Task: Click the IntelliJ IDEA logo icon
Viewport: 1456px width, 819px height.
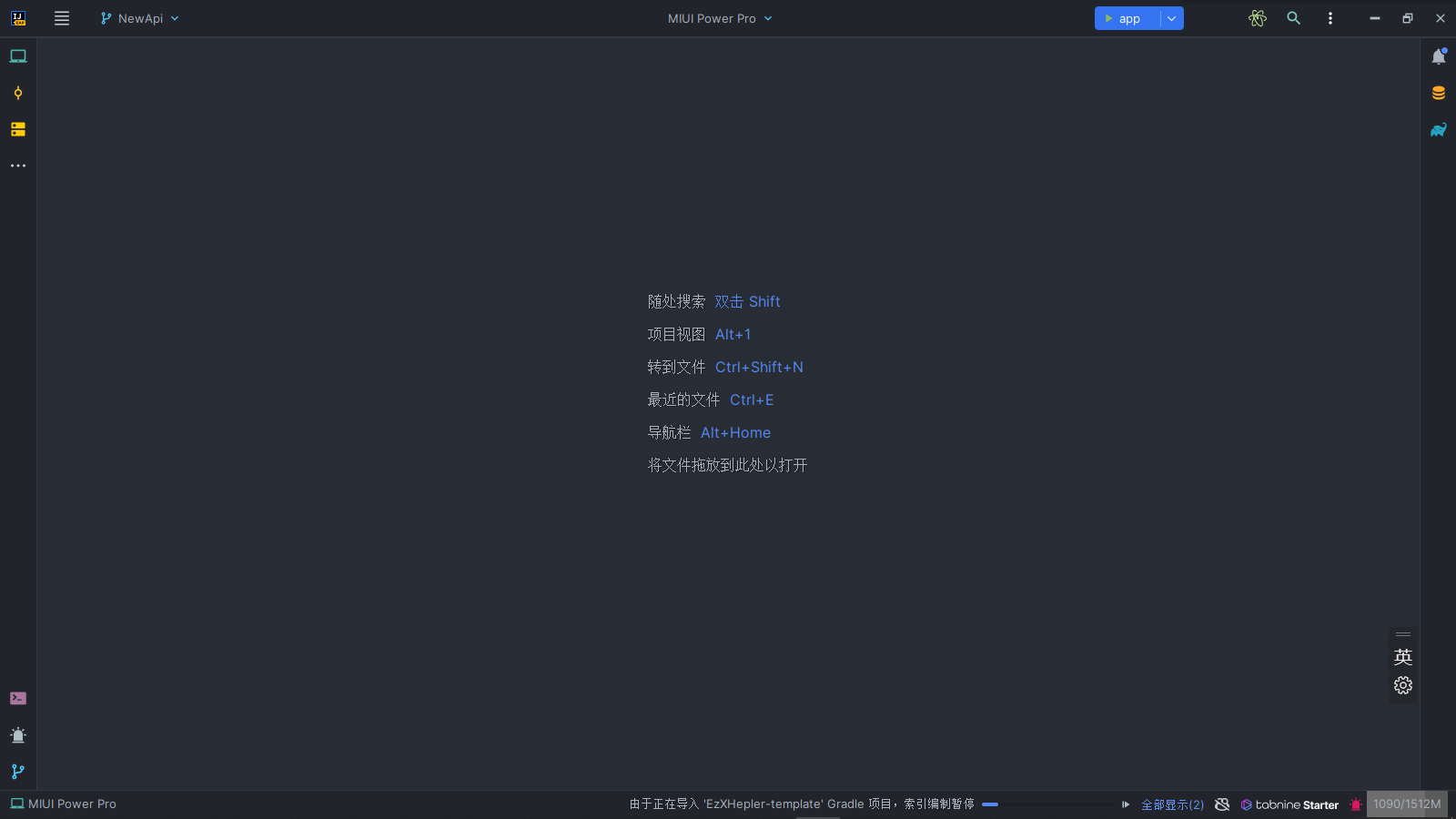Action: [18, 18]
